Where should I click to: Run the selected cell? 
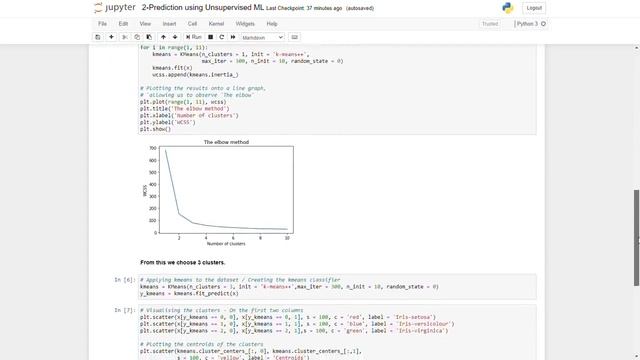pyautogui.click(x=193, y=37)
